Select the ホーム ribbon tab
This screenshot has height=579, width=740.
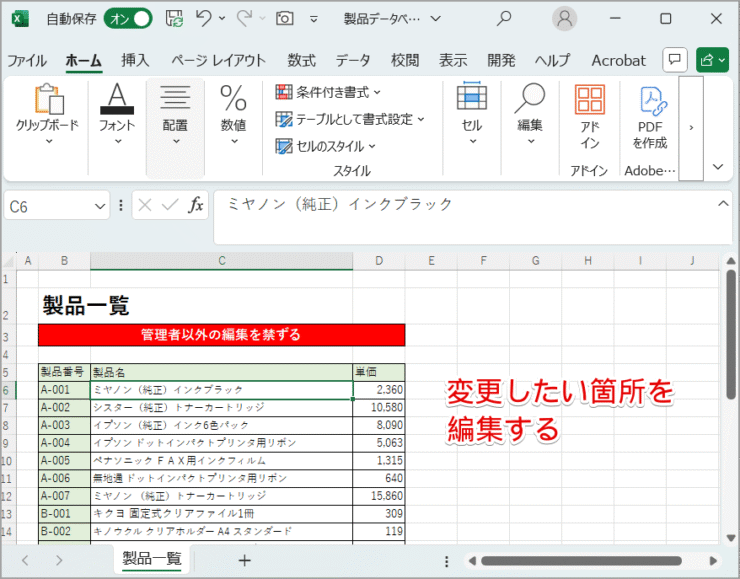point(84,60)
